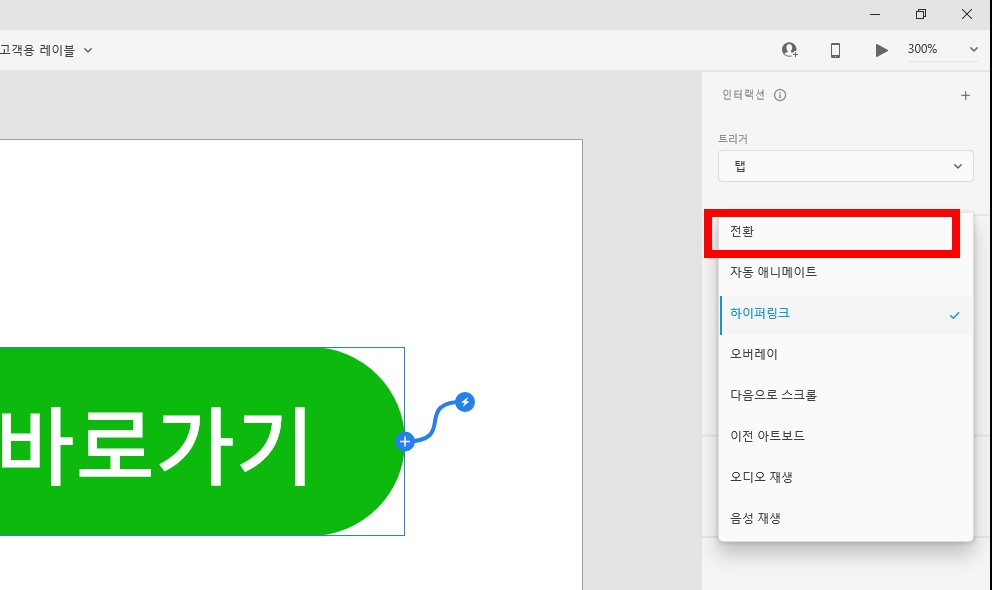Open the mobile device preview icon
The width and height of the screenshot is (992, 590).
click(836, 49)
